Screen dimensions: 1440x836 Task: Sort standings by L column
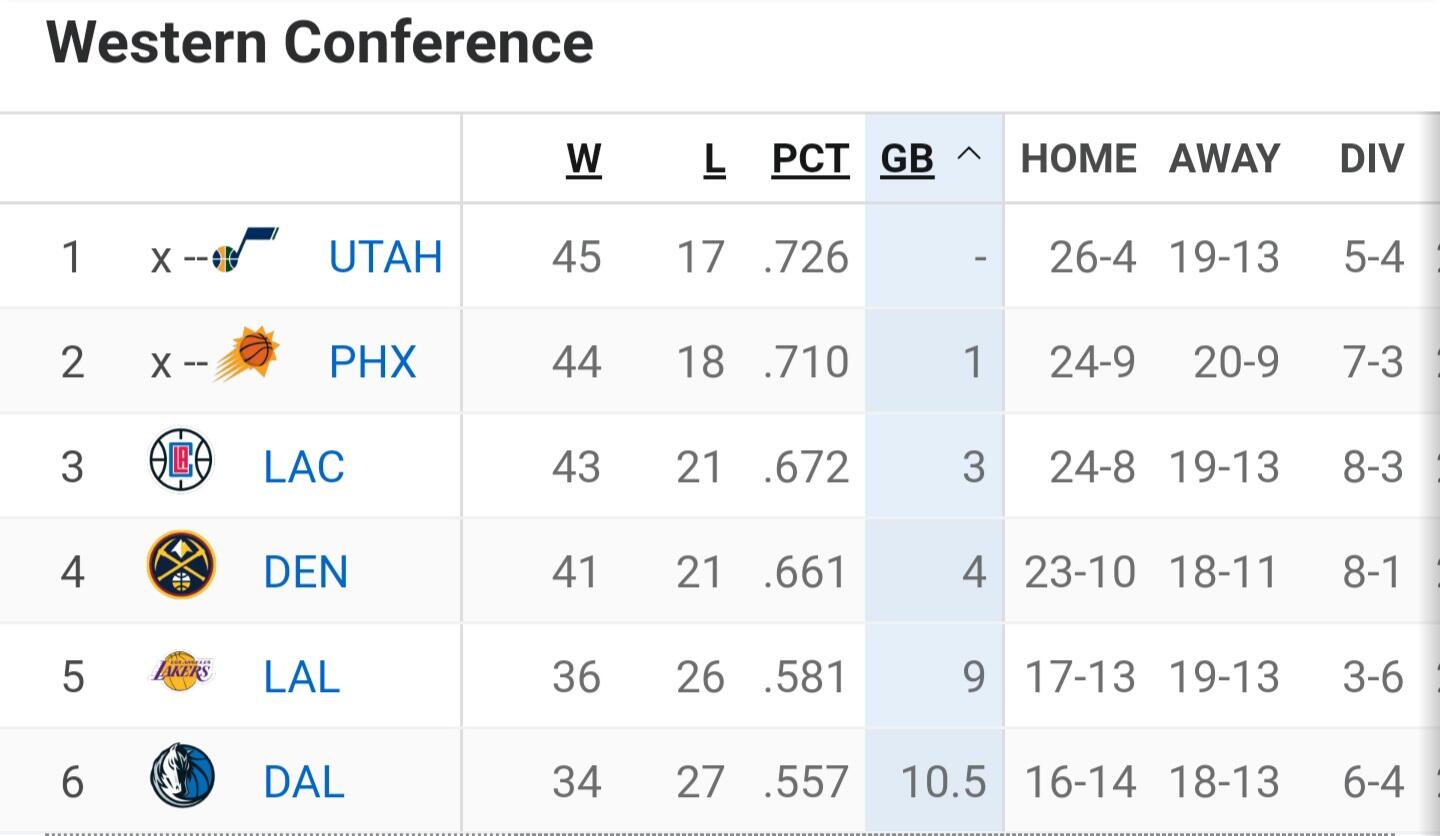[714, 159]
